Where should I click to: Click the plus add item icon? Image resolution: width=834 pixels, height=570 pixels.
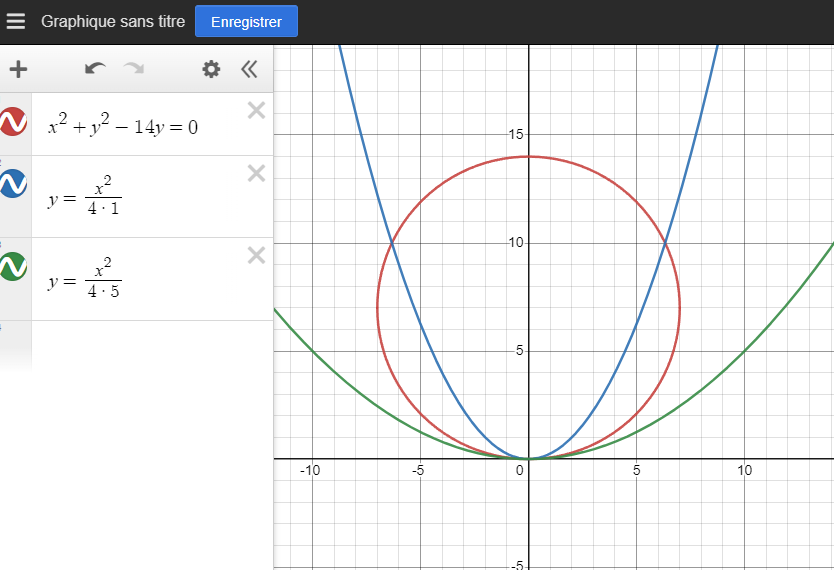pos(18,69)
